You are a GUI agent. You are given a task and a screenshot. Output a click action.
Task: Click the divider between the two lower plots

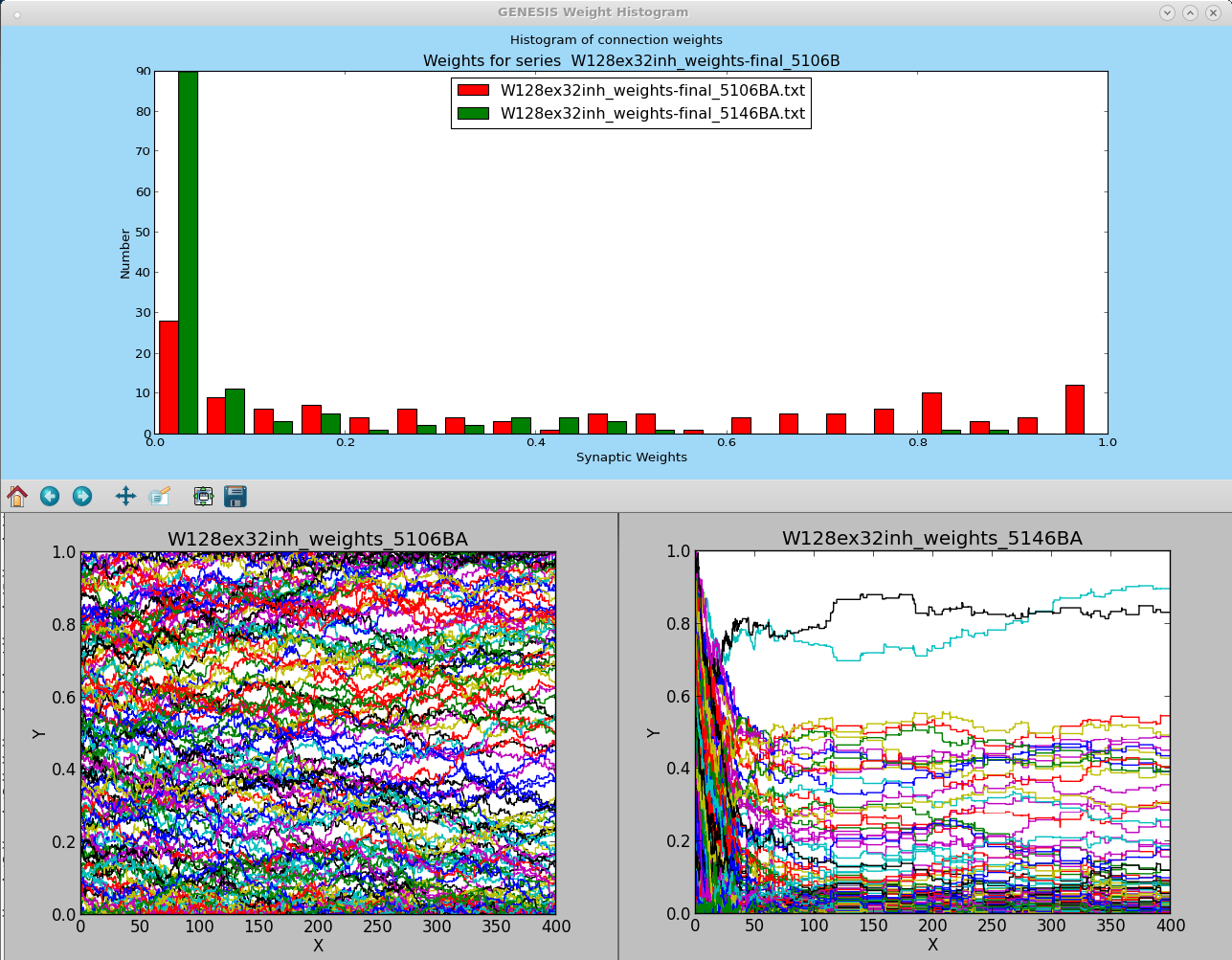[x=618, y=736]
